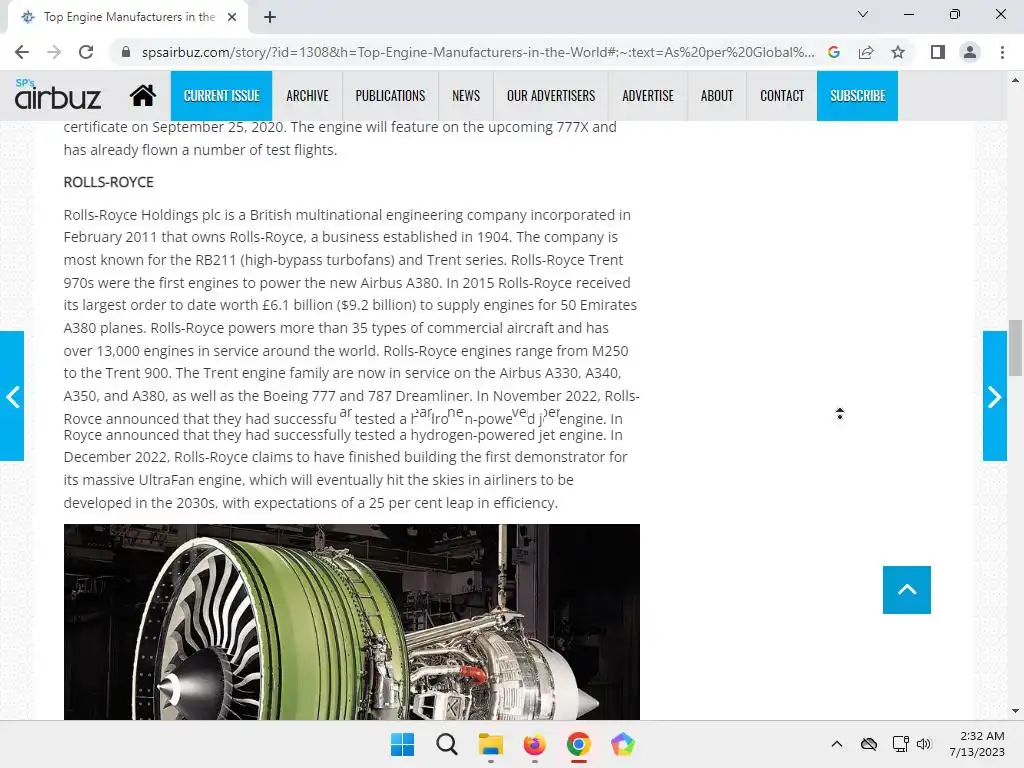Show hidden system tray icons
Image resolution: width=1024 pixels, height=768 pixels.
(x=837, y=744)
